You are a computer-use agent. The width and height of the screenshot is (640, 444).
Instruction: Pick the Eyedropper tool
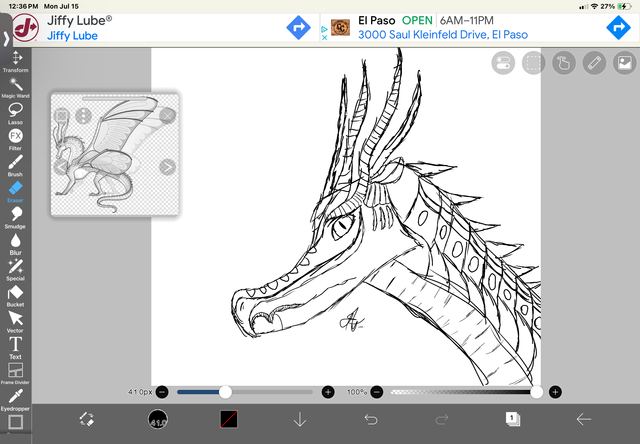pyautogui.click(x=16, y=400)
